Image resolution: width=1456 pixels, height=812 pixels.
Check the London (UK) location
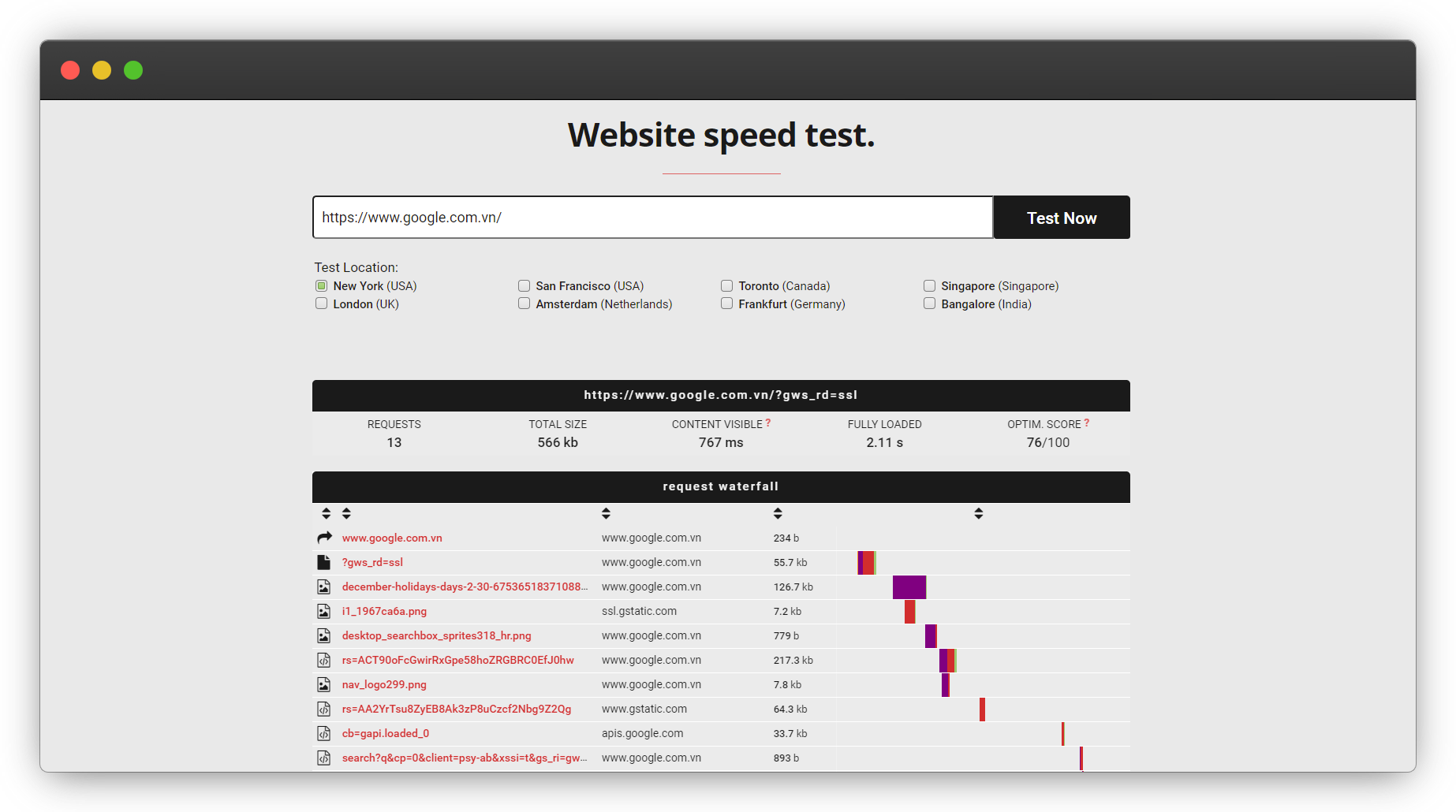321,304
